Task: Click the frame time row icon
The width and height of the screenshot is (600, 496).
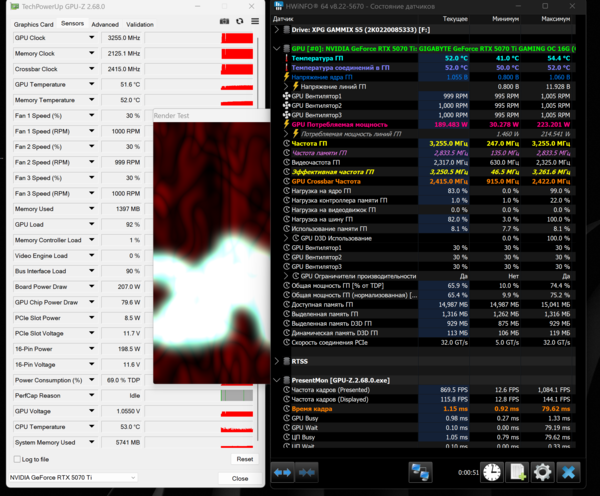Action: [286, 409]
